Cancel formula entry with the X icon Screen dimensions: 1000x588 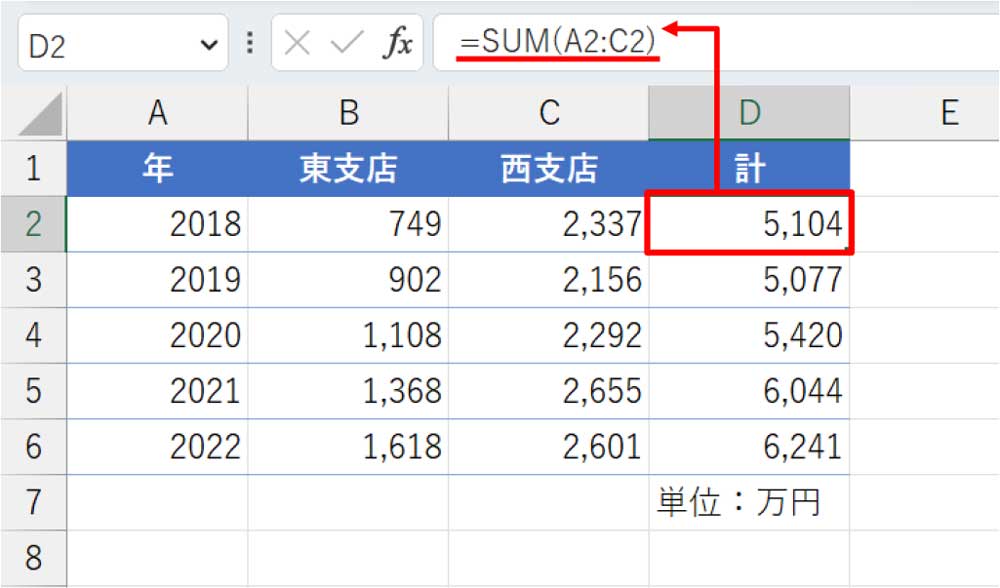pyautogui.click(x=297, y=44)
